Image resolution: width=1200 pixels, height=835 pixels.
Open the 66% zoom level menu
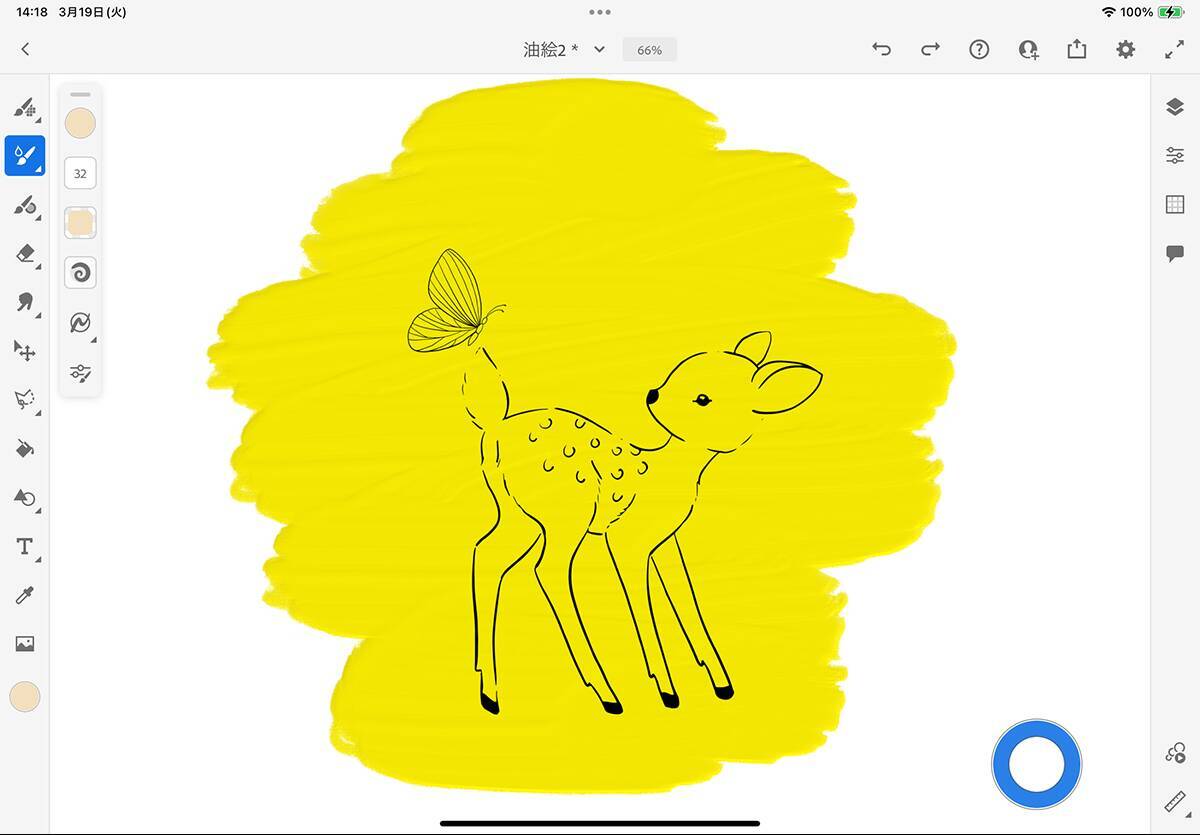coord(649,50)
